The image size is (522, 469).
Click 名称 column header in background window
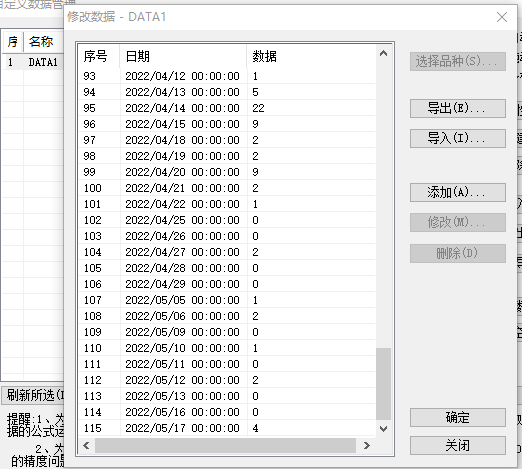[43, 42]
